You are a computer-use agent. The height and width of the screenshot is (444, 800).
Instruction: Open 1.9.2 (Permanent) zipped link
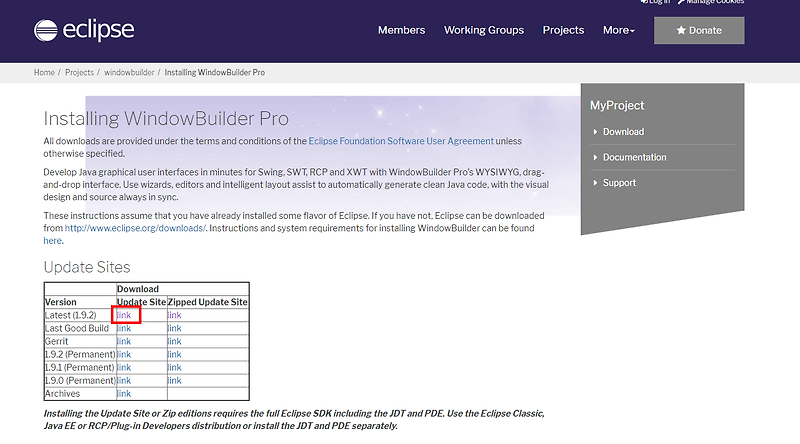point(174,355)
